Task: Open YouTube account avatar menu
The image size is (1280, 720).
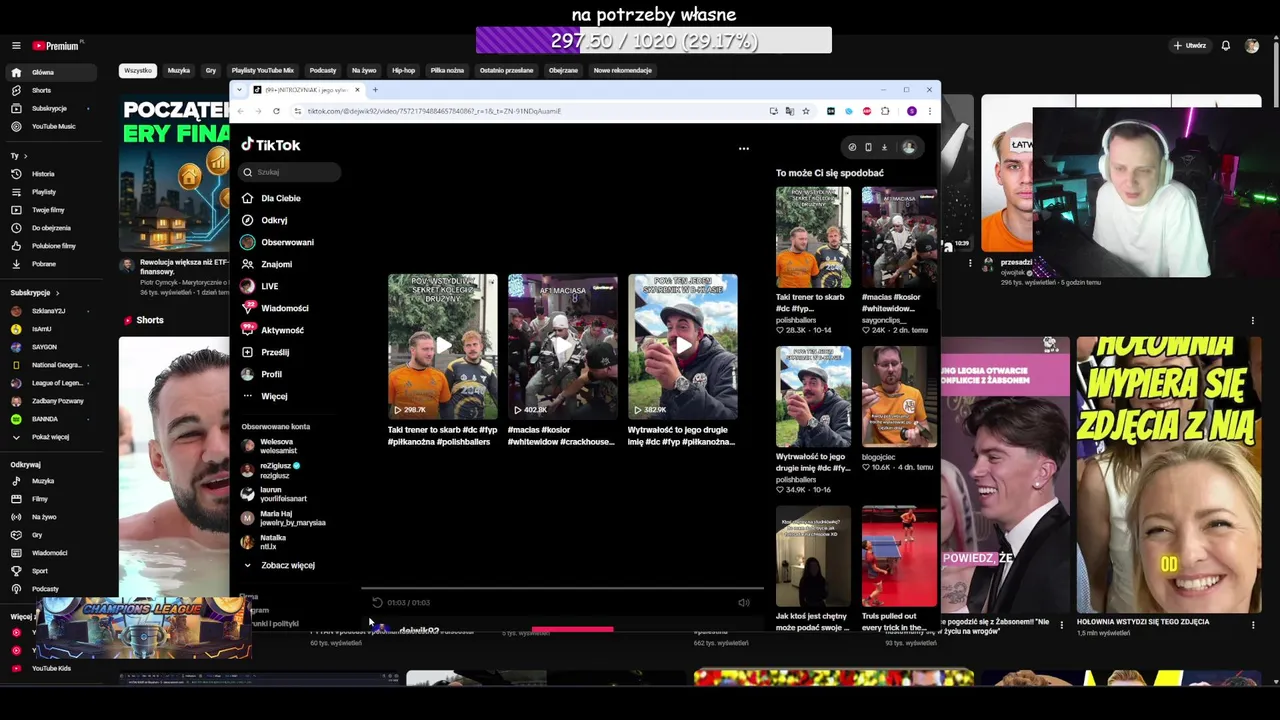Action: pos(1252,46)
